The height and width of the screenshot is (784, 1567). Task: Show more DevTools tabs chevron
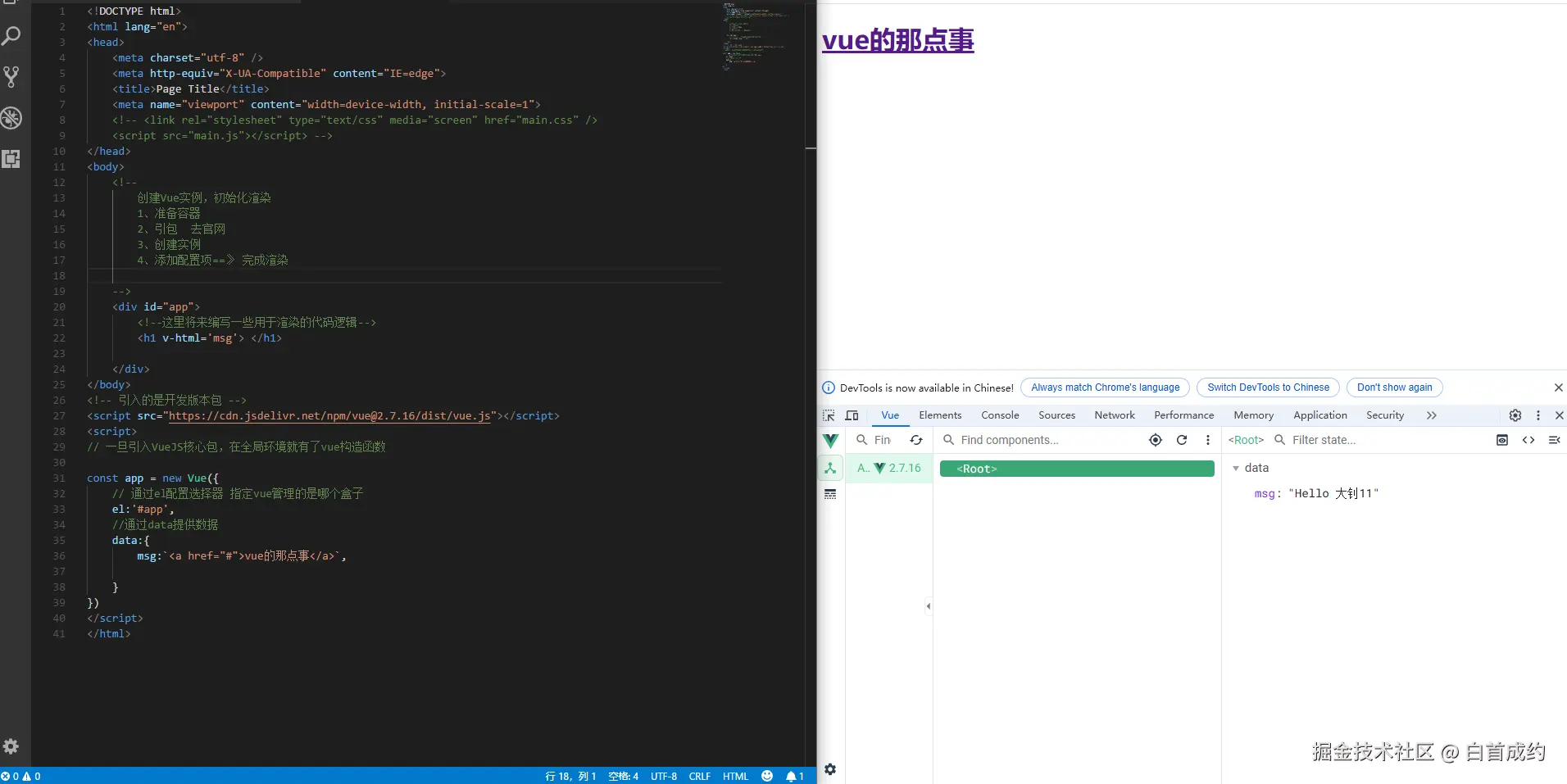[x=1432, y=415]
